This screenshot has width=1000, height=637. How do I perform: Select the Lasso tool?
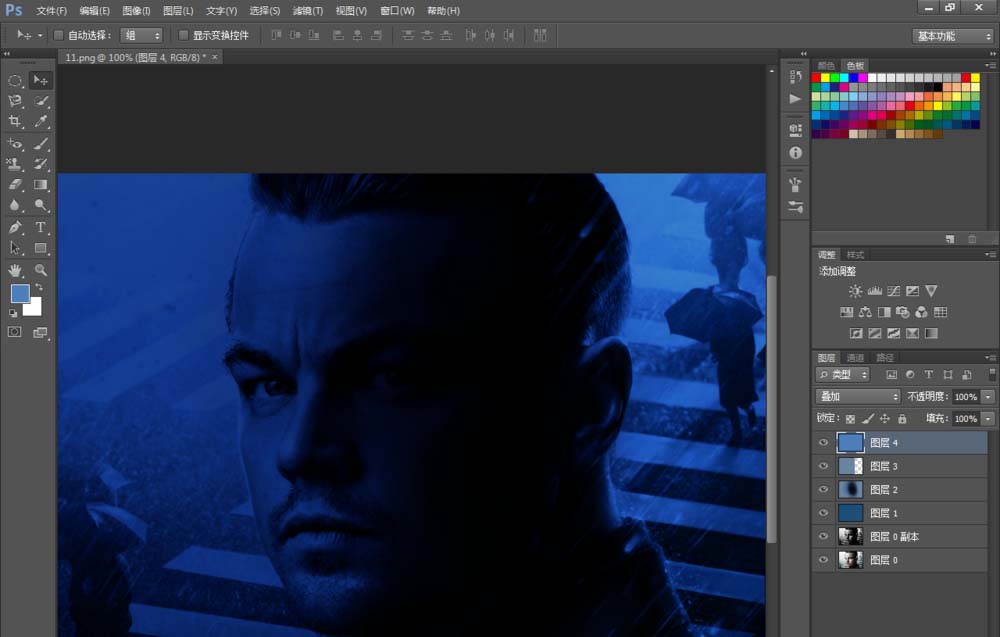pos(15,101)
